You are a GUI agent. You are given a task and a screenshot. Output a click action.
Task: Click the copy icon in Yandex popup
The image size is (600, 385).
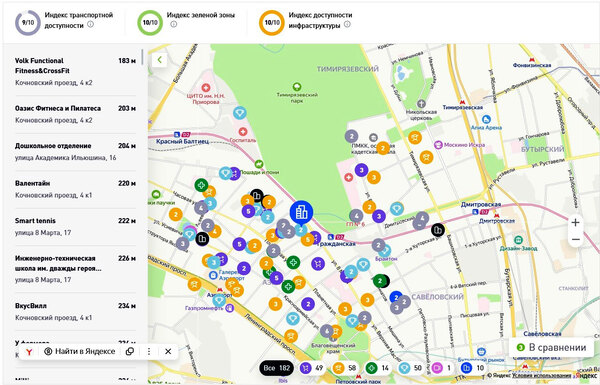(x=130, y=351)
